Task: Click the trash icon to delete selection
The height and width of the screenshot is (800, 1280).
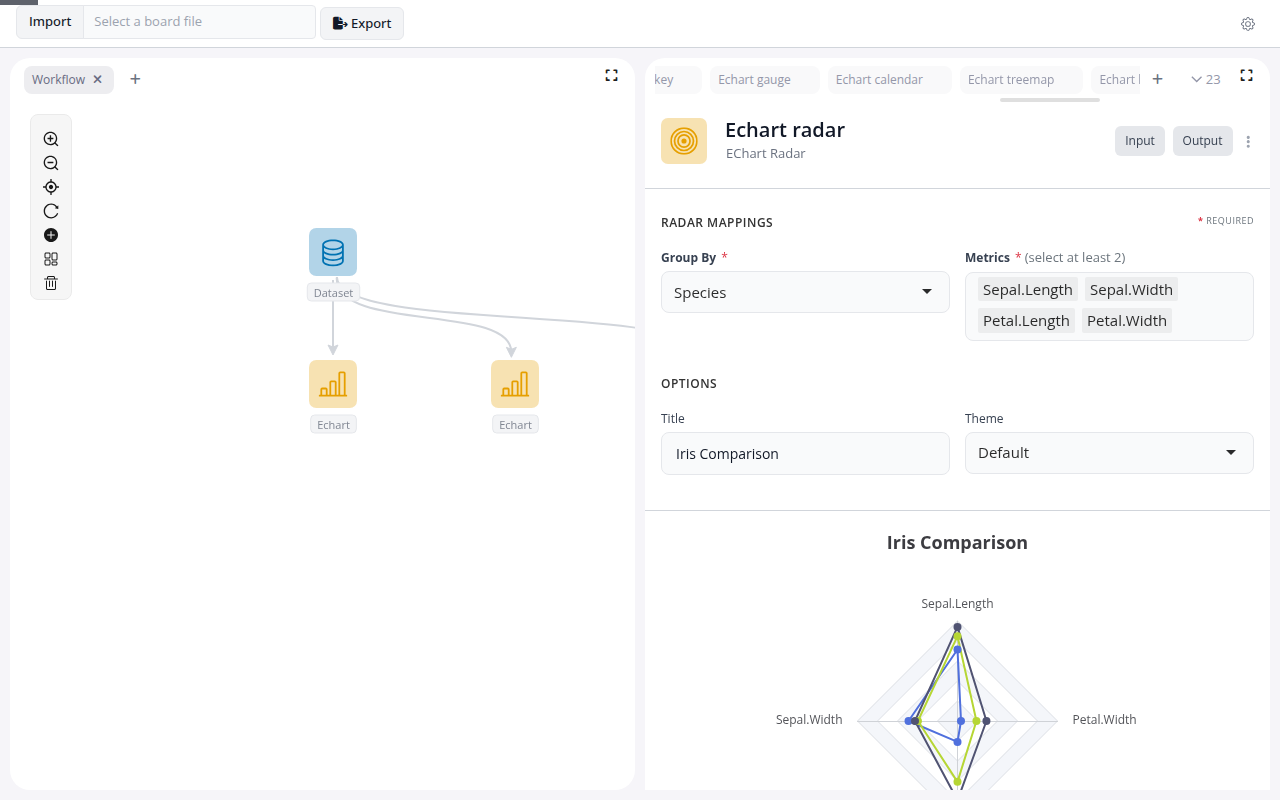Action: tap(50, 283)
